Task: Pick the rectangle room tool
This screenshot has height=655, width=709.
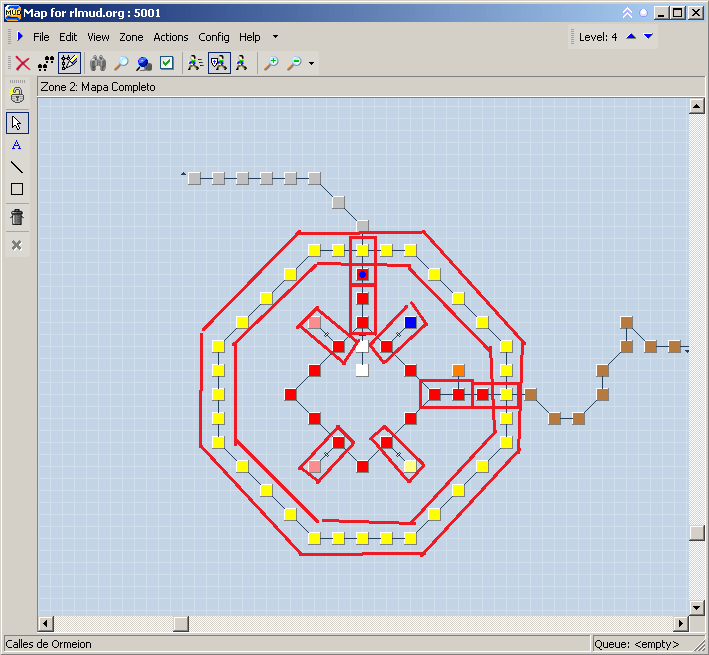Action: pos(17,189)
